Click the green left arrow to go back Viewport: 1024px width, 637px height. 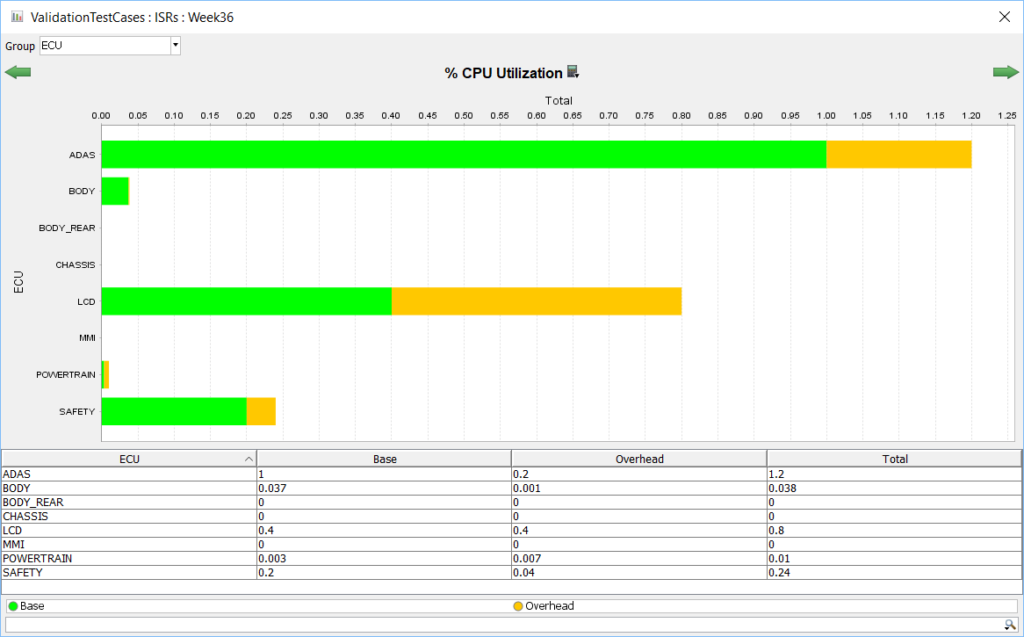18,72
